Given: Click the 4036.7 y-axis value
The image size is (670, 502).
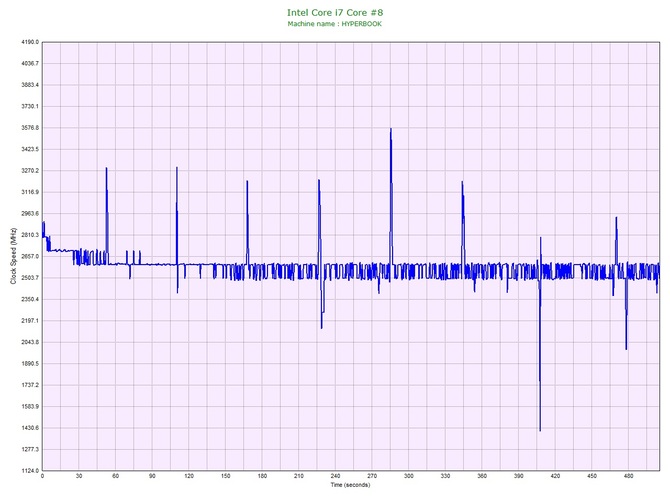Looking at the screenshot, I should point(30,64).
